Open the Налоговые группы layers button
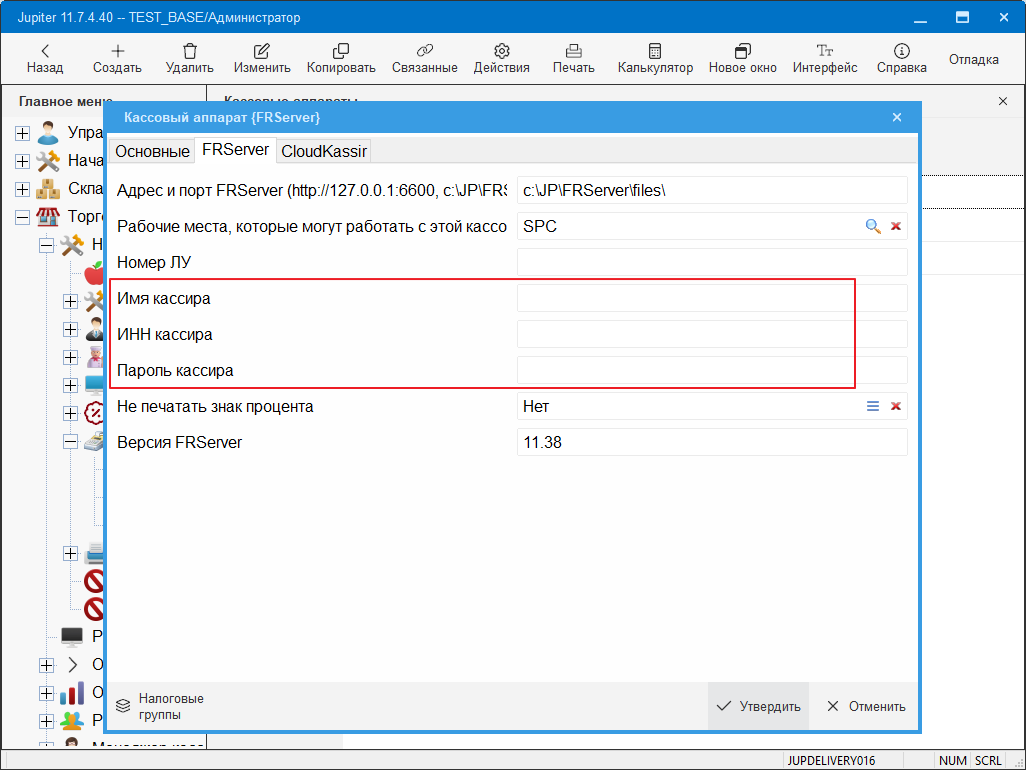This screenshot has width=1026, height=770. click(123, 706)
